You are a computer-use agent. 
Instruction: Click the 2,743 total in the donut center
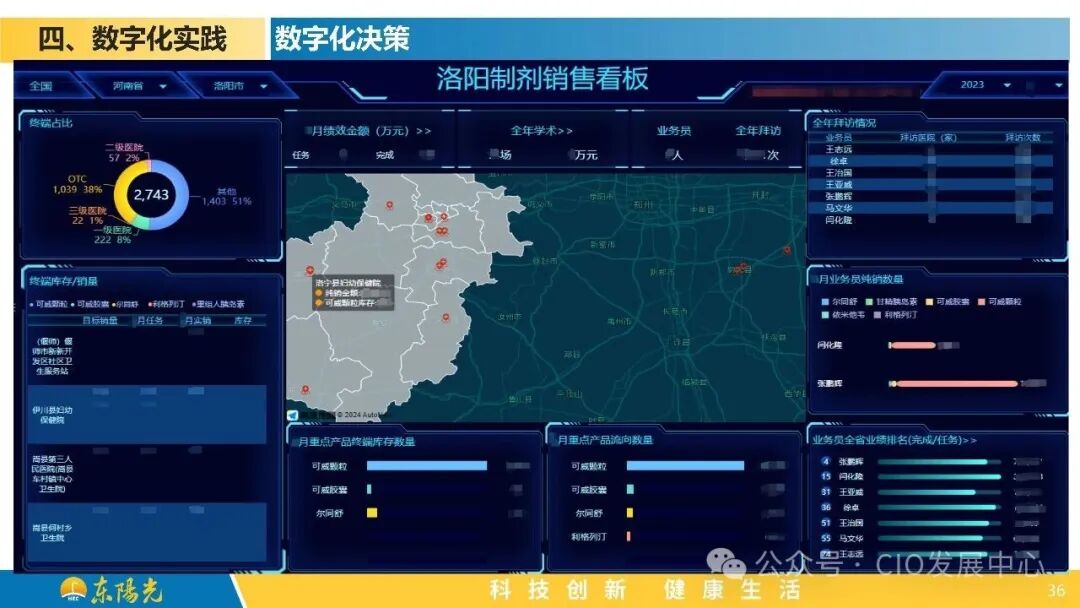click(151, 195)
